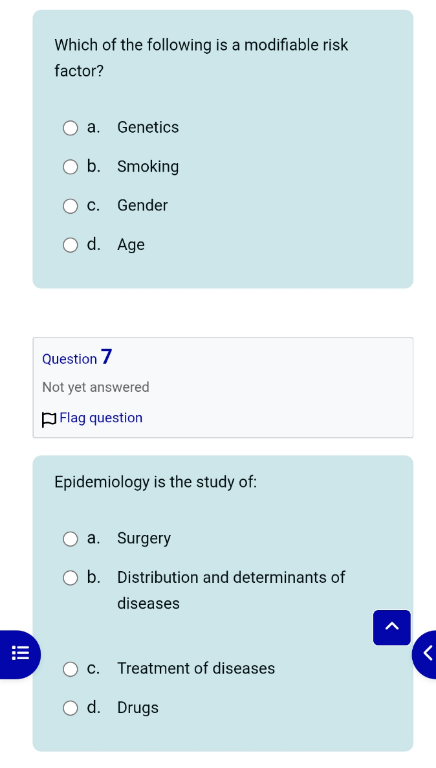Select the Genetics radio option
The height and width of the screenshot is (768, 436).
click(70, 128)
